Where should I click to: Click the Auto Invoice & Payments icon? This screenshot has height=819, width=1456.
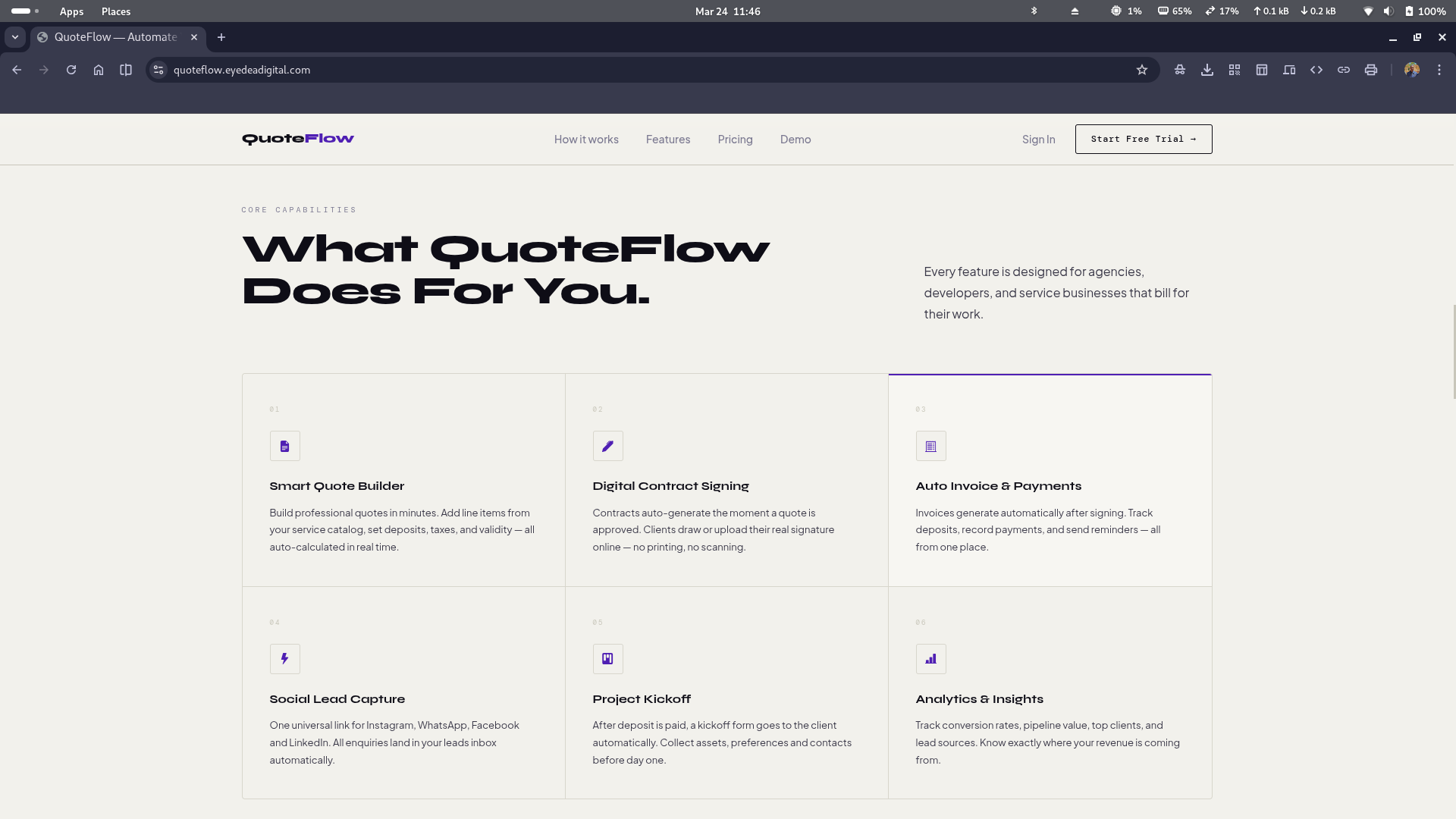930,446
